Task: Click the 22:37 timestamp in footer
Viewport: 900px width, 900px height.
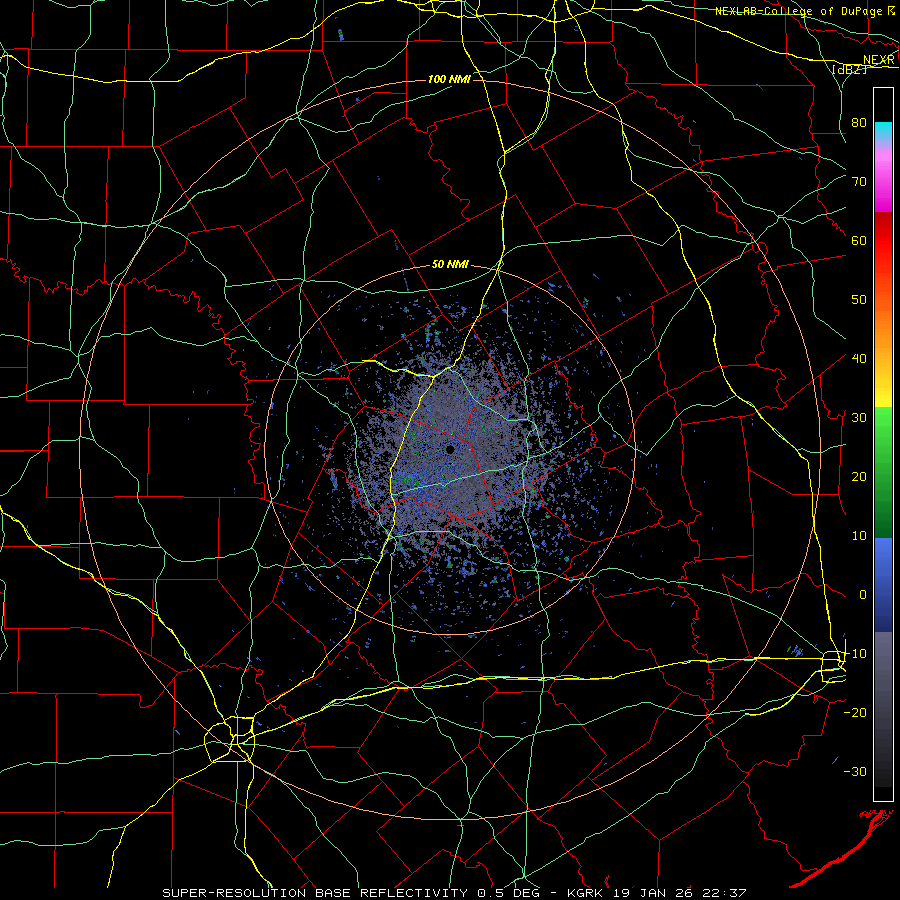Action: click(x=725, y=893)
